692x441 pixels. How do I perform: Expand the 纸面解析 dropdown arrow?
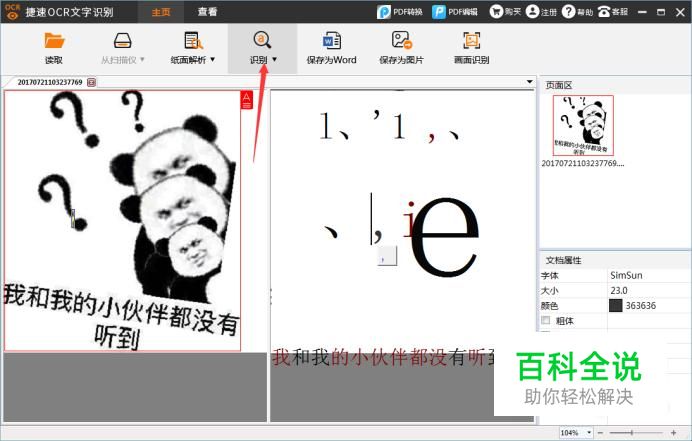coord(213,59)
